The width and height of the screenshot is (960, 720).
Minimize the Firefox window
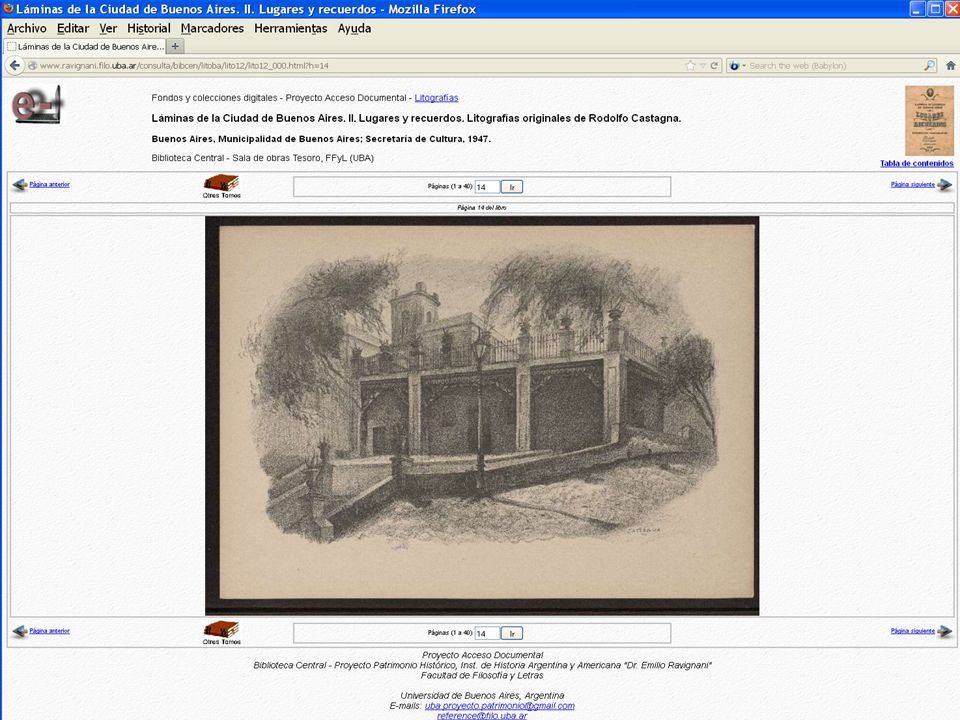917,9
